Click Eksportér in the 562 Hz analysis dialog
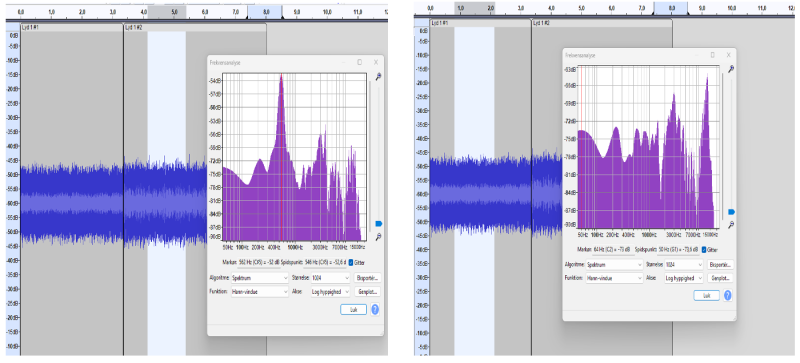This screenshot has width=800, height=363. tap(367, 278)
